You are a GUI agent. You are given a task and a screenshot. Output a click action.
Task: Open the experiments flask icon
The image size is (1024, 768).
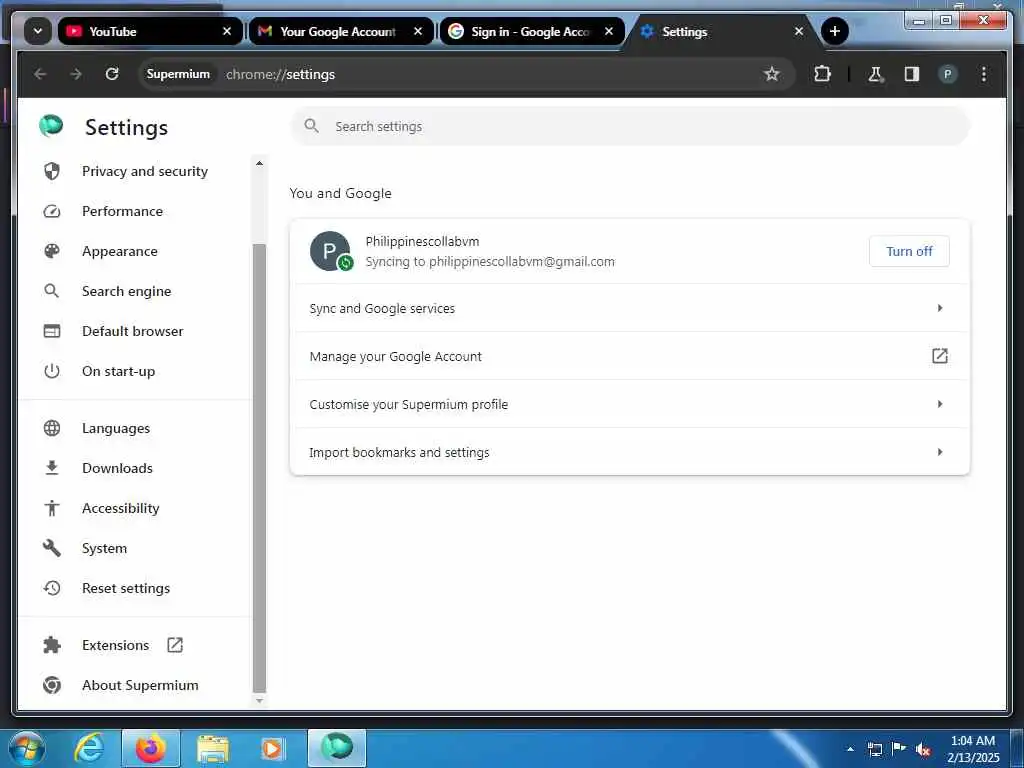876,74
